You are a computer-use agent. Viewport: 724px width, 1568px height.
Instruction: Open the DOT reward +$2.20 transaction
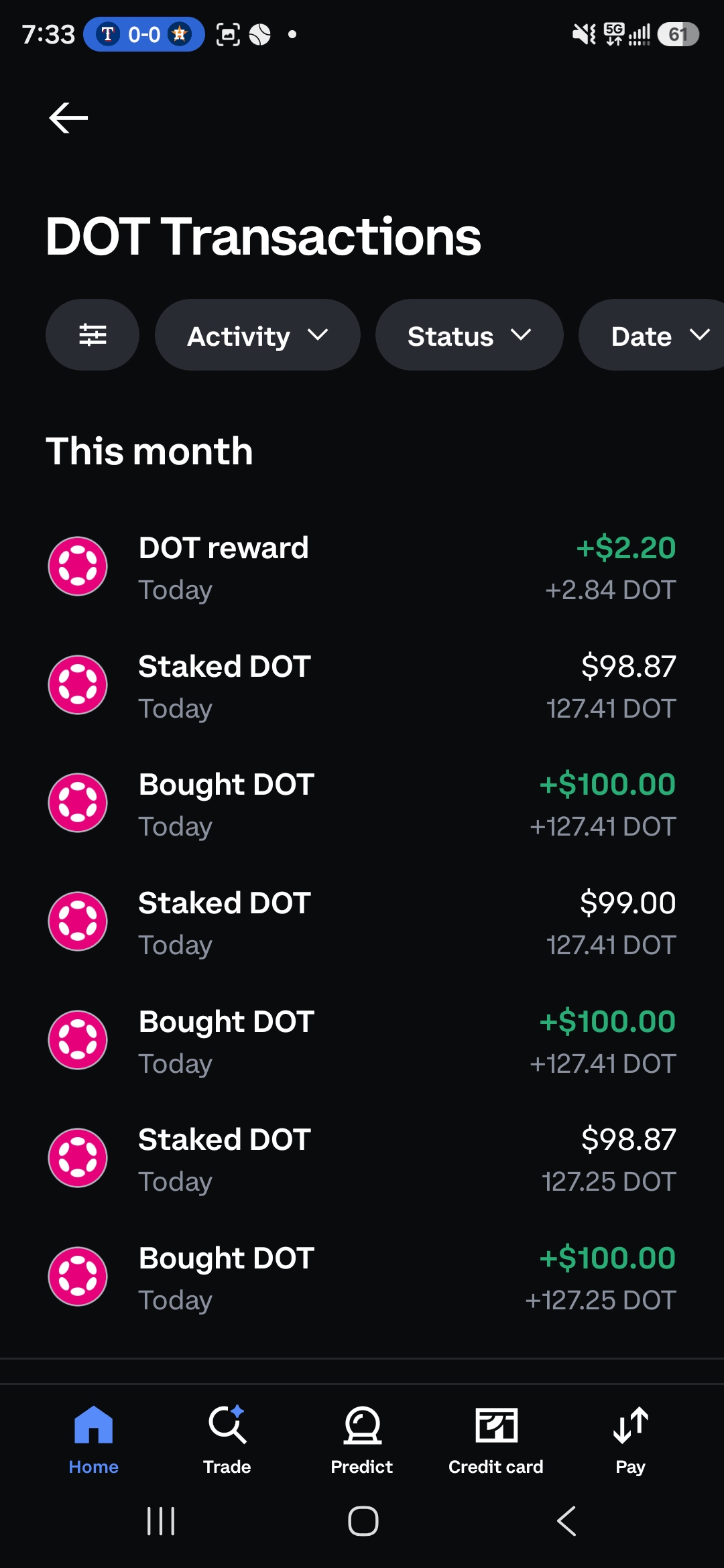pyautogui.click(x=362, y=568)
